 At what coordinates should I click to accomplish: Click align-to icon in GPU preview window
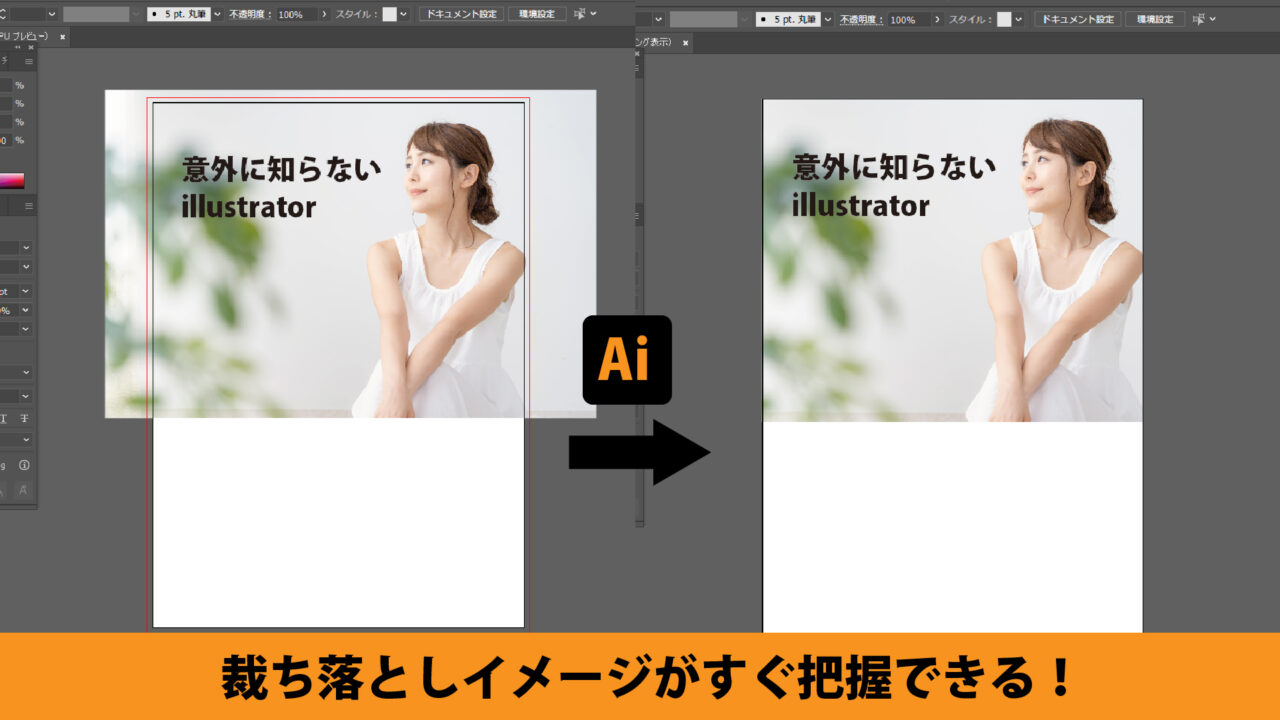(x=580, y=15)
